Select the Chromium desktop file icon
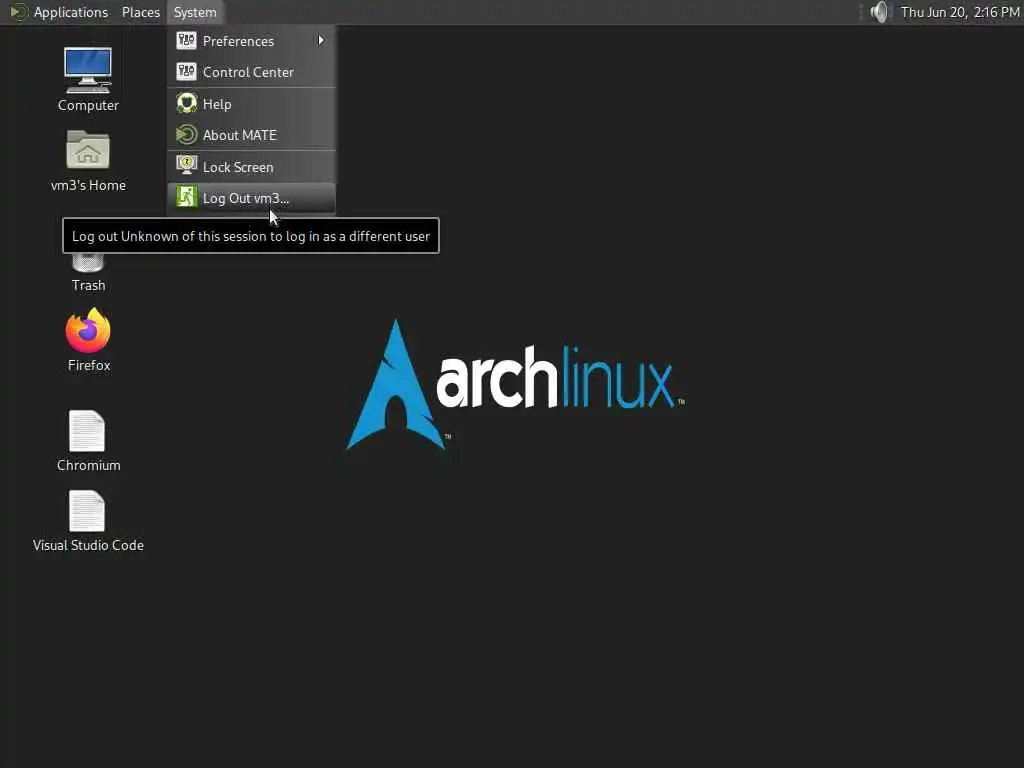This screenshot has height=768, width=1024. (x=87, y=430)
